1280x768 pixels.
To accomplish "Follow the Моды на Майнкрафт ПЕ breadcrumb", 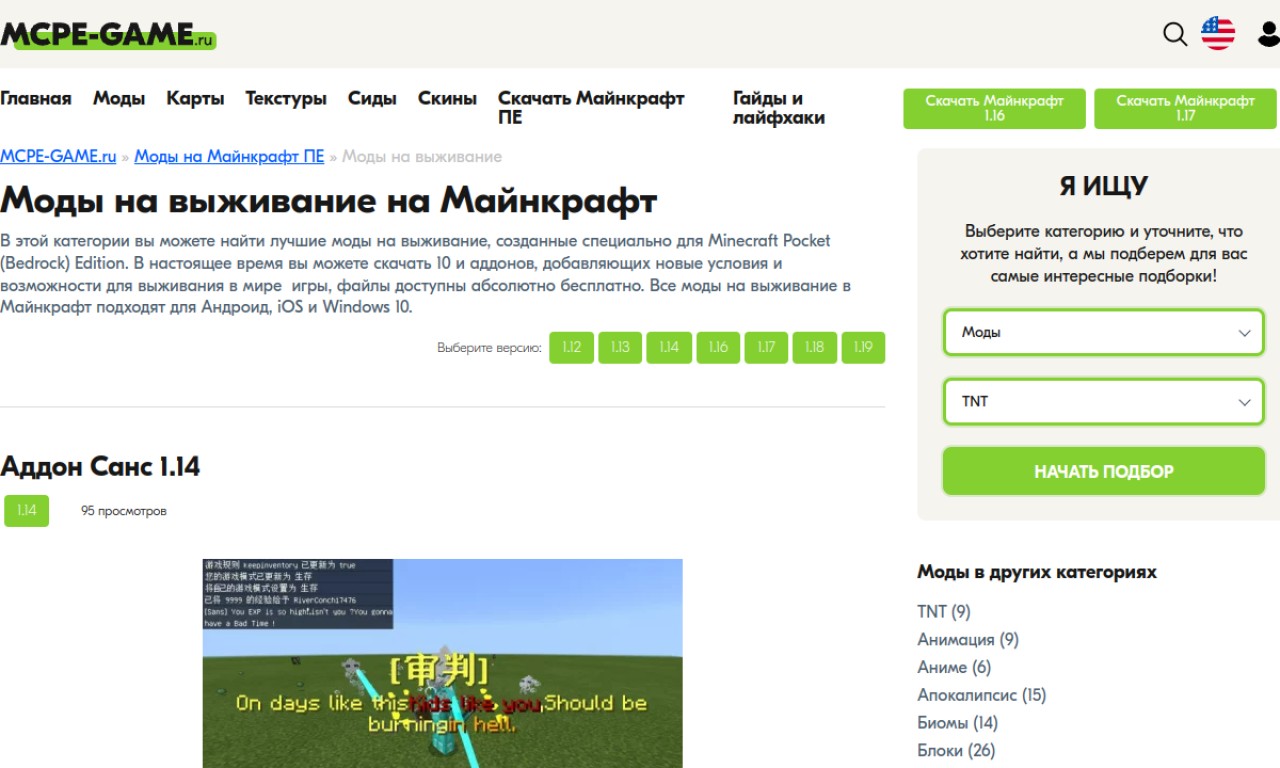I will click(x=229, y=157).
